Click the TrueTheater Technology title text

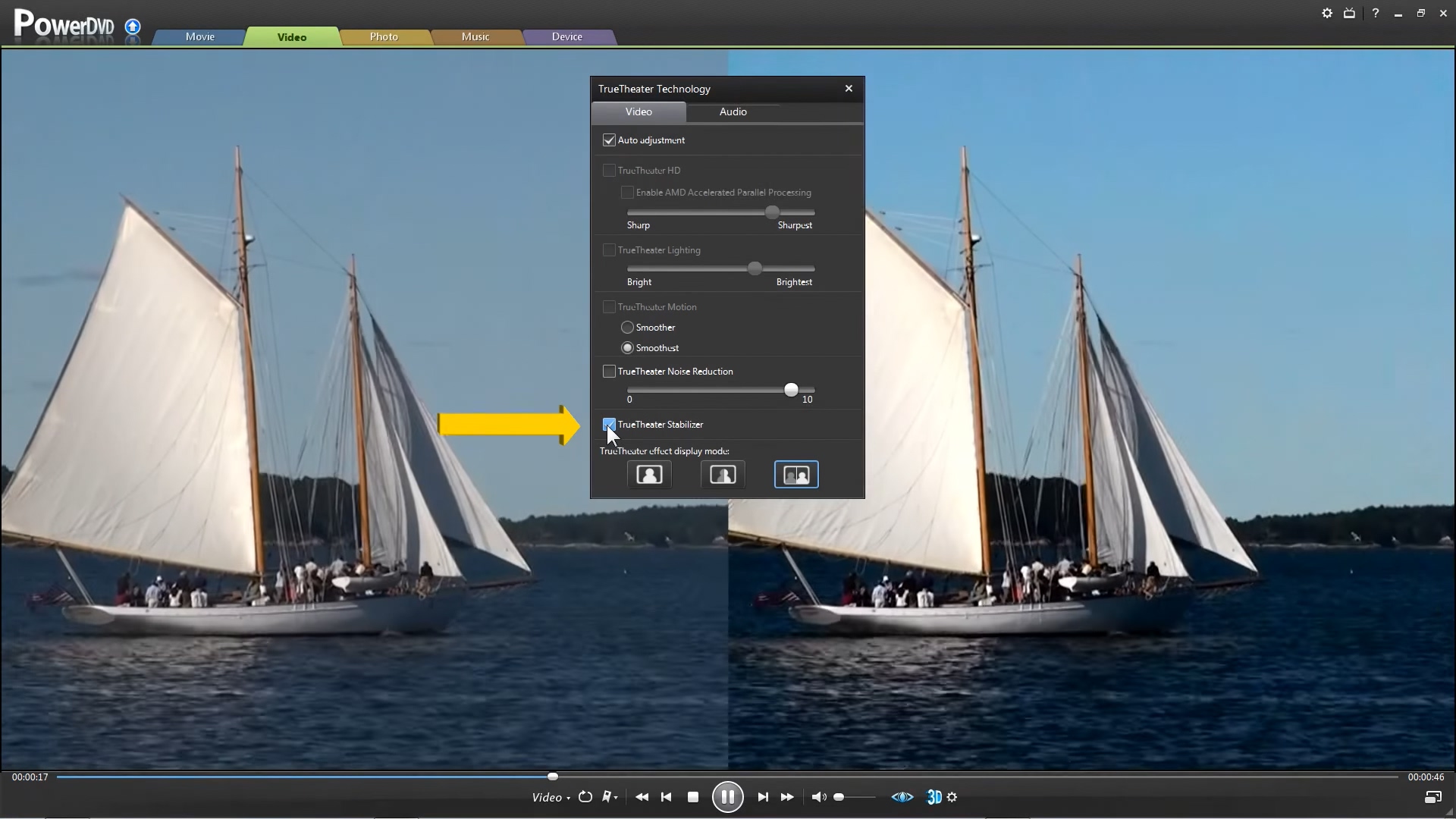tap(654, 89)
